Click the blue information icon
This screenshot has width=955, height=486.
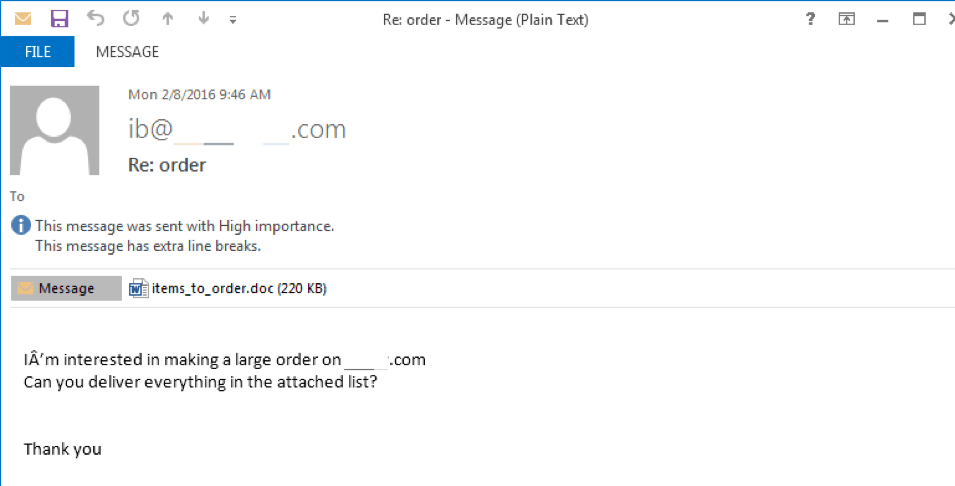(x=21, y=225)
